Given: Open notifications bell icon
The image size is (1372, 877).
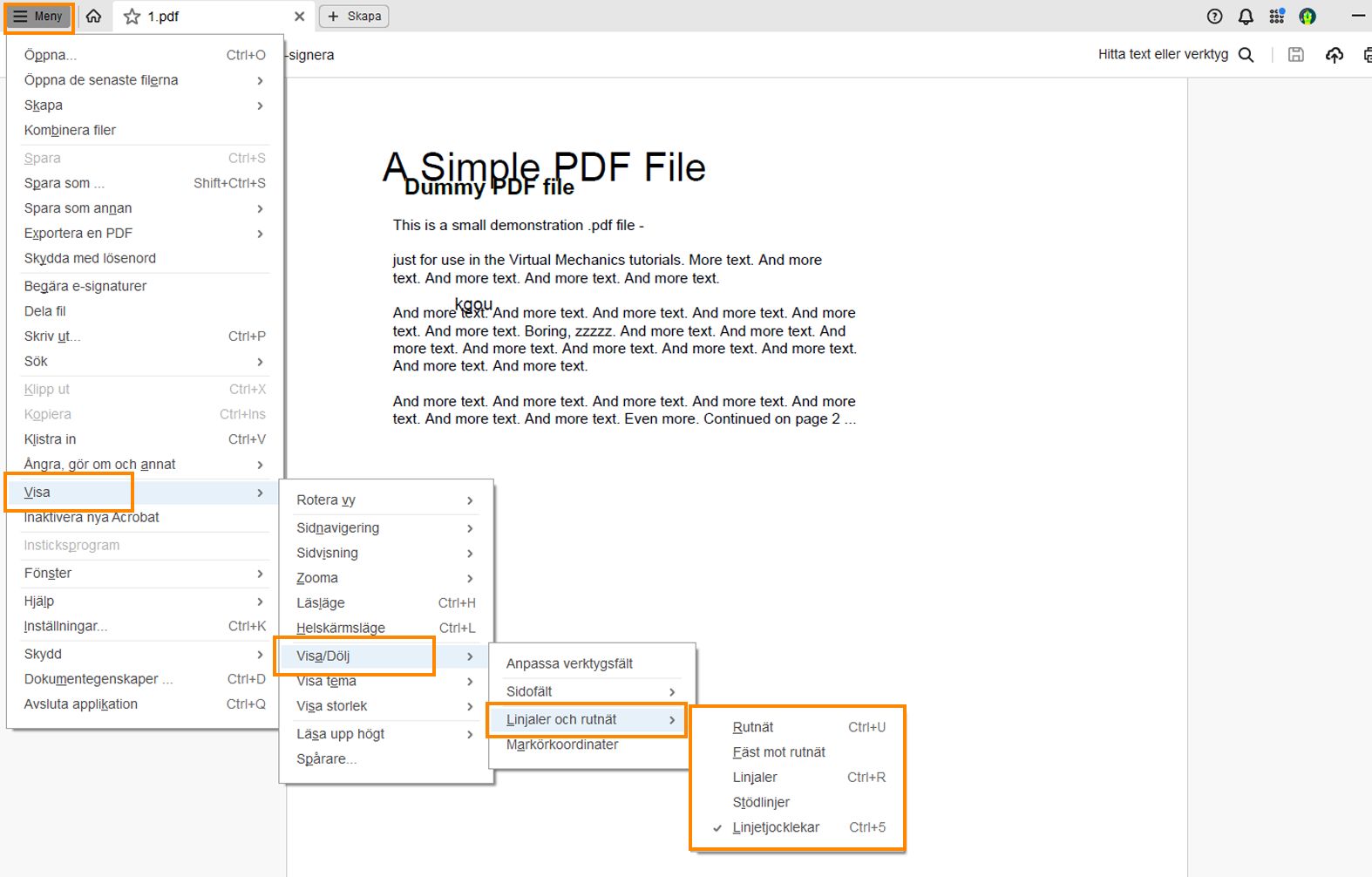Looking at the screenshot, I should tap(1246, 17).
